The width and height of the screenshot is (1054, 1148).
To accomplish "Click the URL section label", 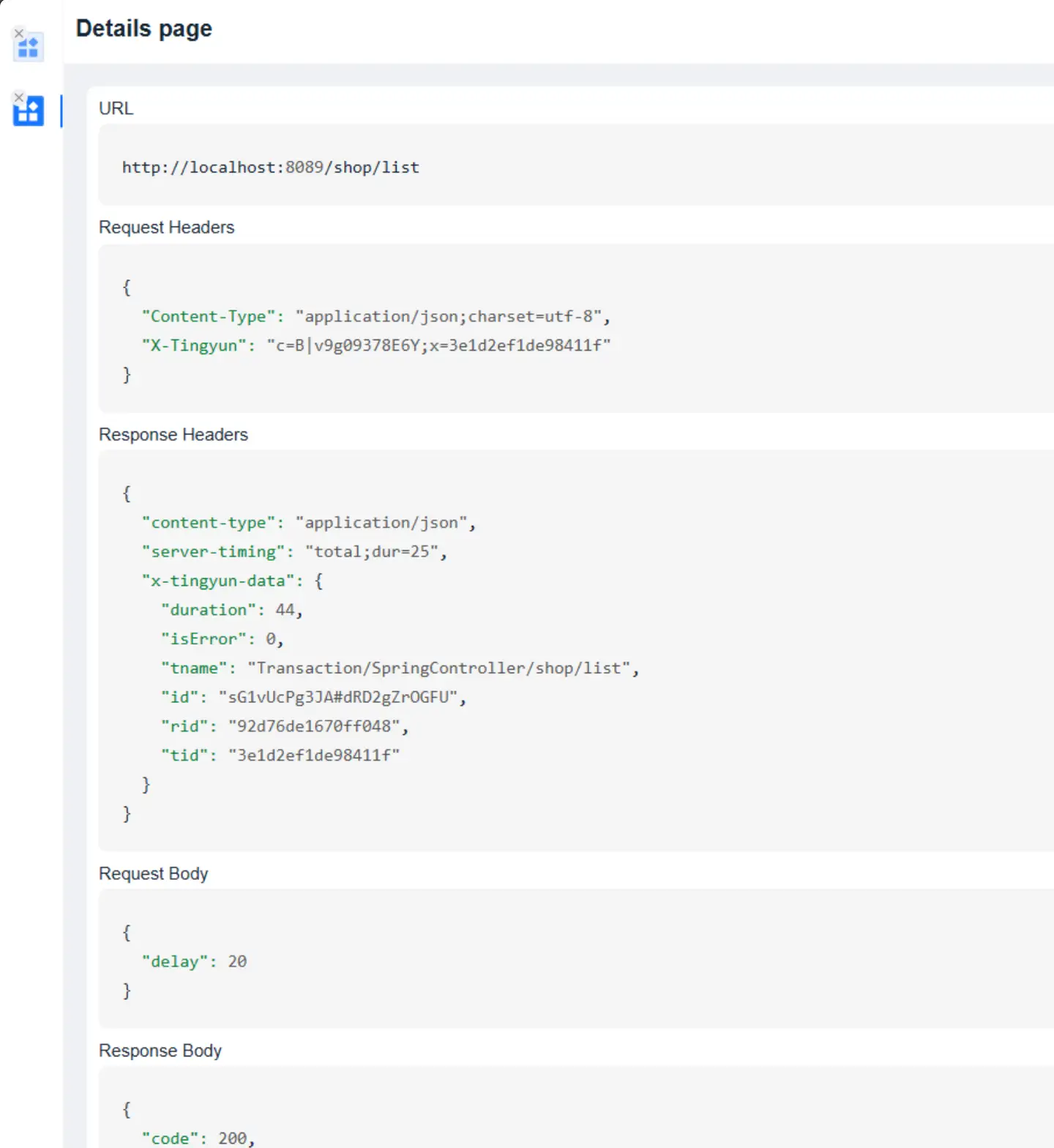I will pyautogui.click(x=116, y=108).
